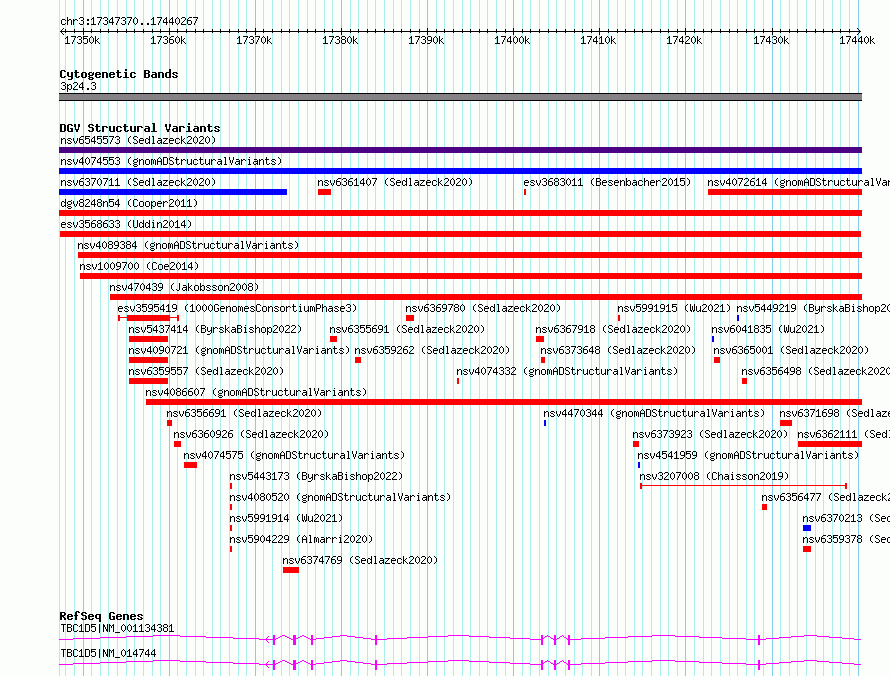890x676 pixels.
Task: Click nsv5443173 (ByrskaBishop2022) label
Action: pos(316,476)
